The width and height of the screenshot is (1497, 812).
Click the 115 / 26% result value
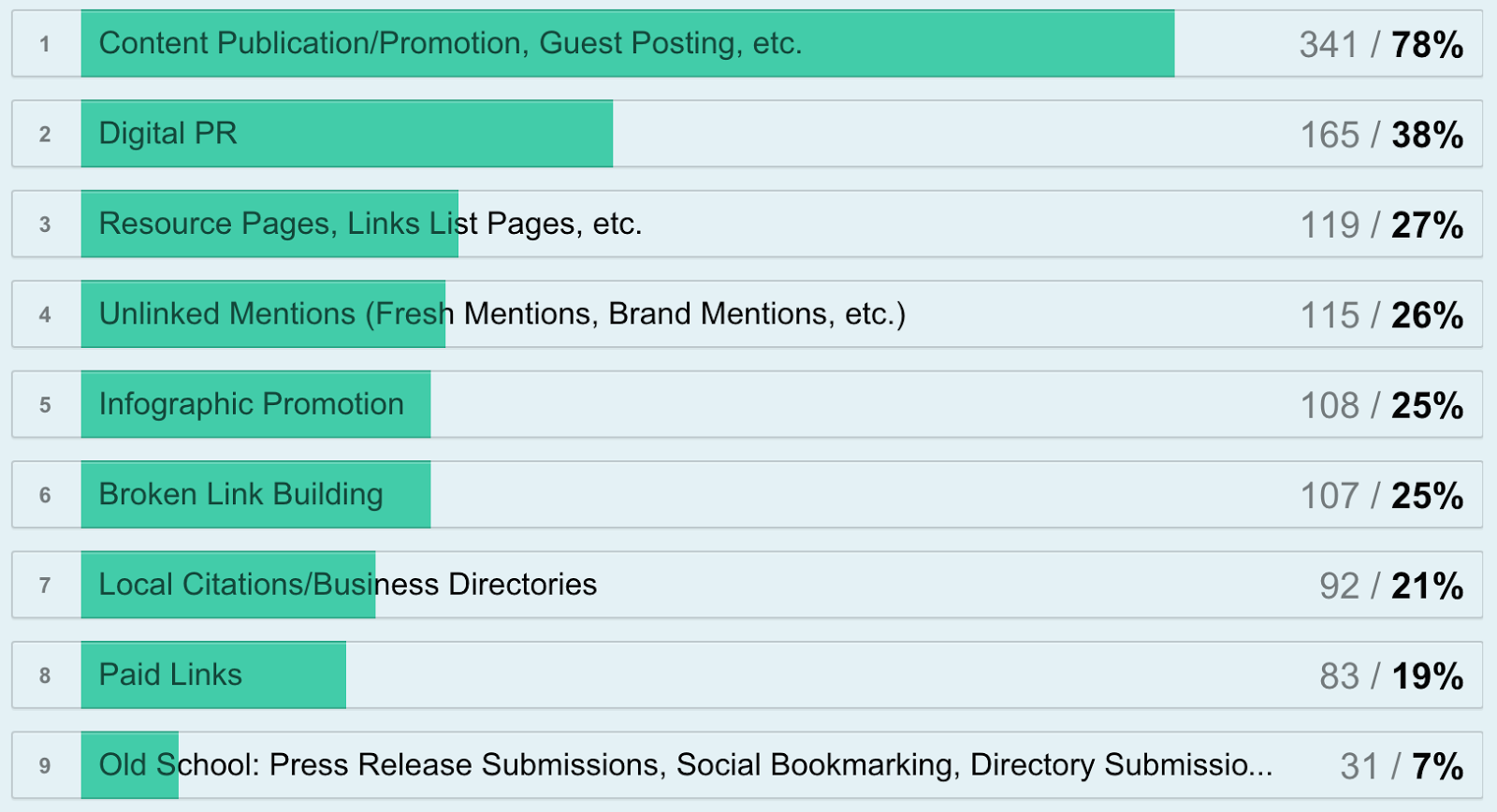click(1382, 315)
